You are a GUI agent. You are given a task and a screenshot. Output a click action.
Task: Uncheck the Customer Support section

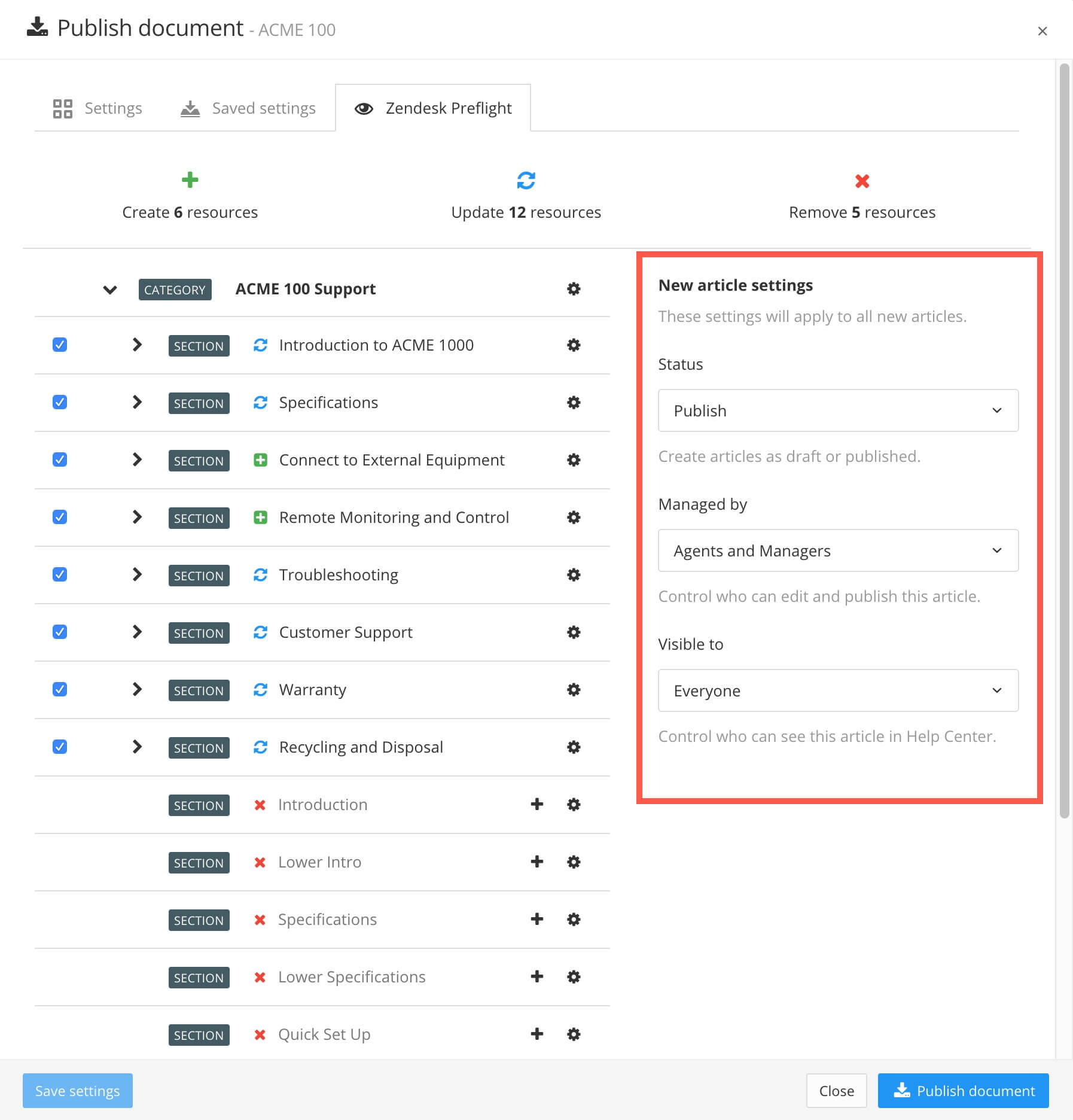(x=60, y=632)
